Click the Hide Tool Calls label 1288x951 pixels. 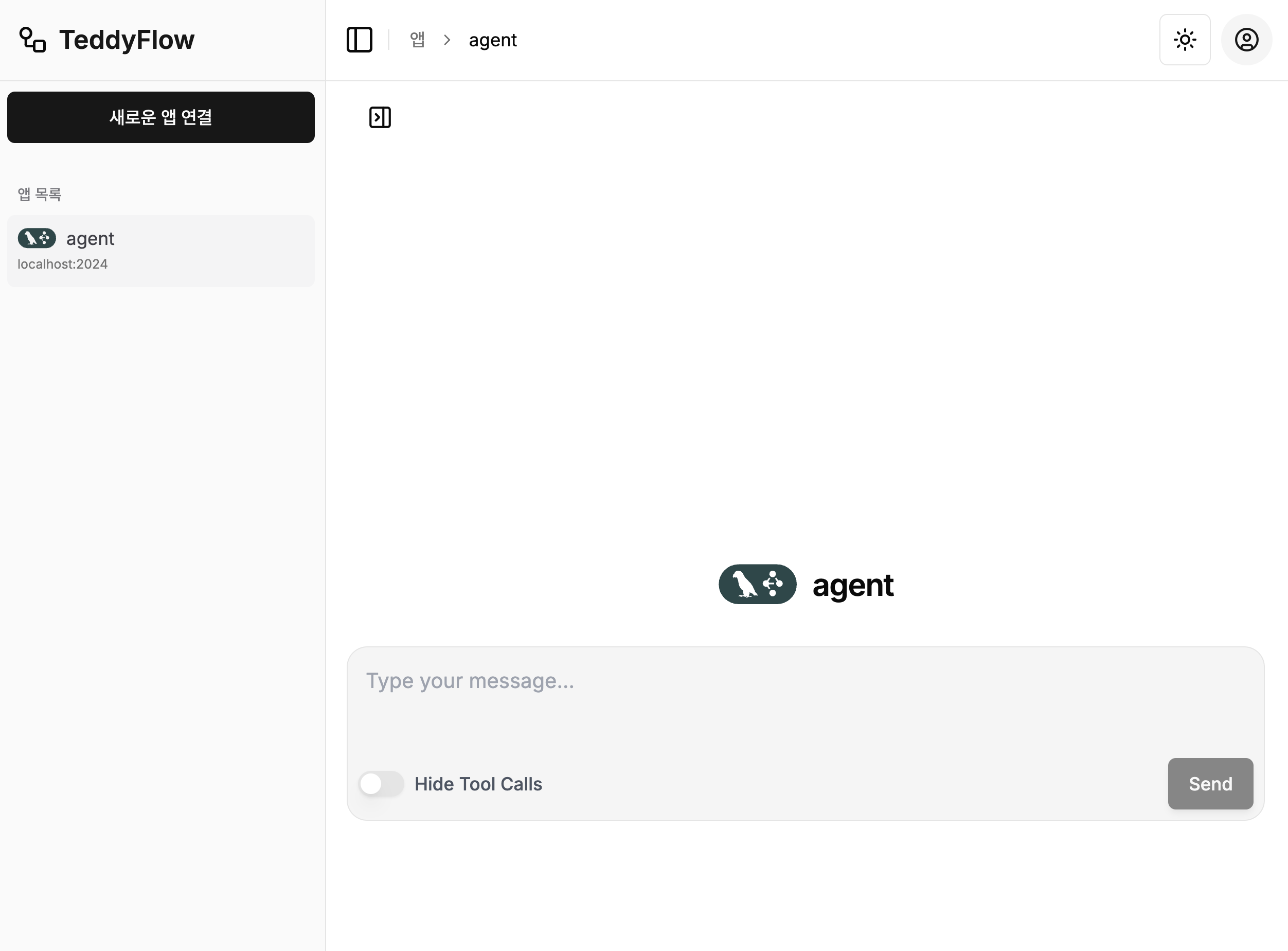point(478,784)
